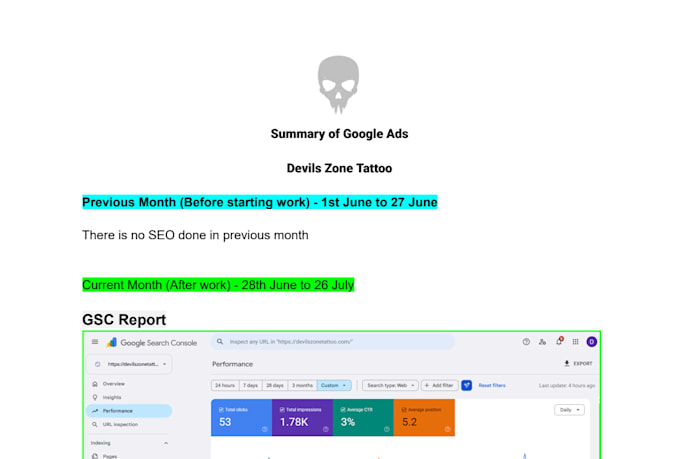Image resolution: width=680 pixels, height=459 pixels.
Task: Click the Performance page heading
Action: click(x=232, y=364)
